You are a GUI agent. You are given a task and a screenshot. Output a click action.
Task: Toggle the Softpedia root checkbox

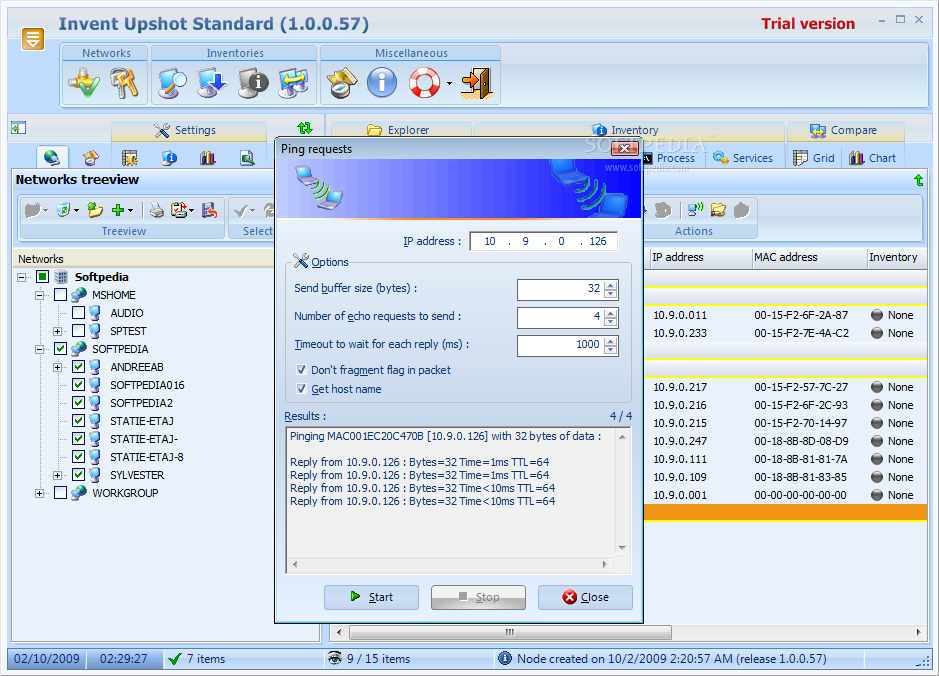42,277
